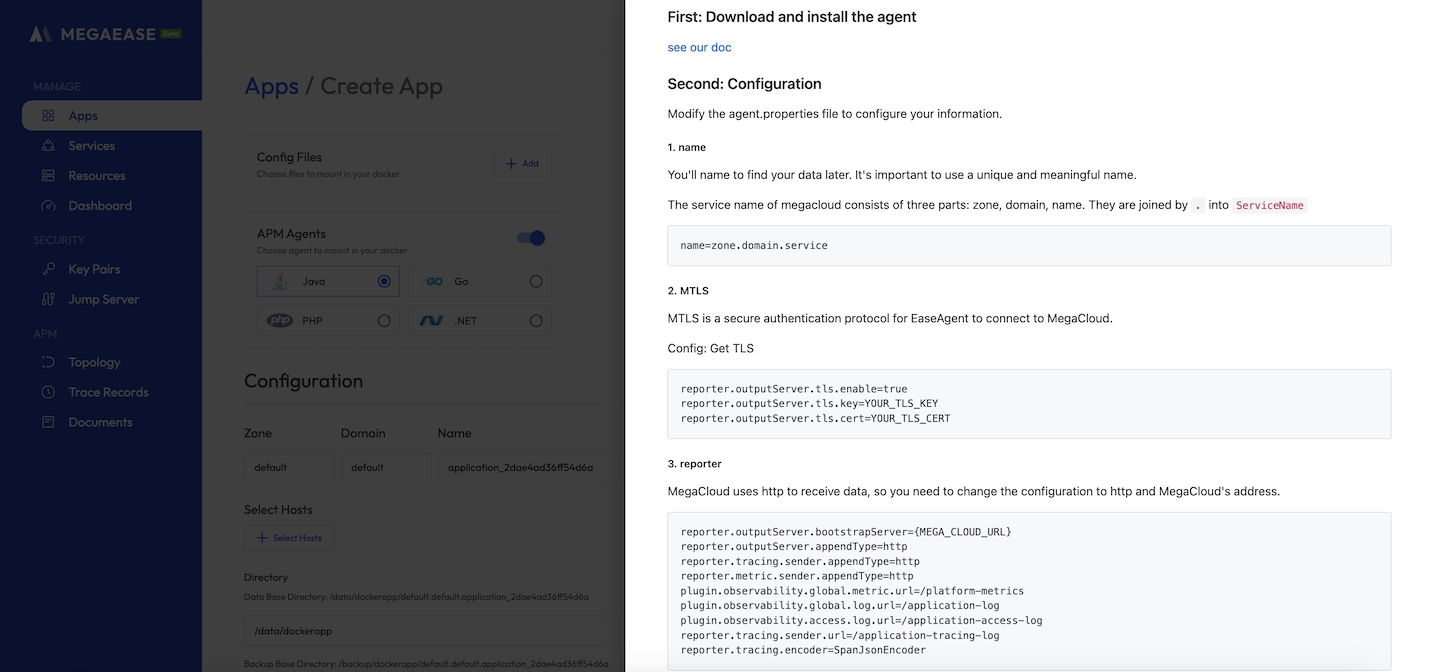The width and height of the screenshot is (1431, 672).
Task: Click the '1. name' heading
Action: pyautogui.click(x=686, y=147)
